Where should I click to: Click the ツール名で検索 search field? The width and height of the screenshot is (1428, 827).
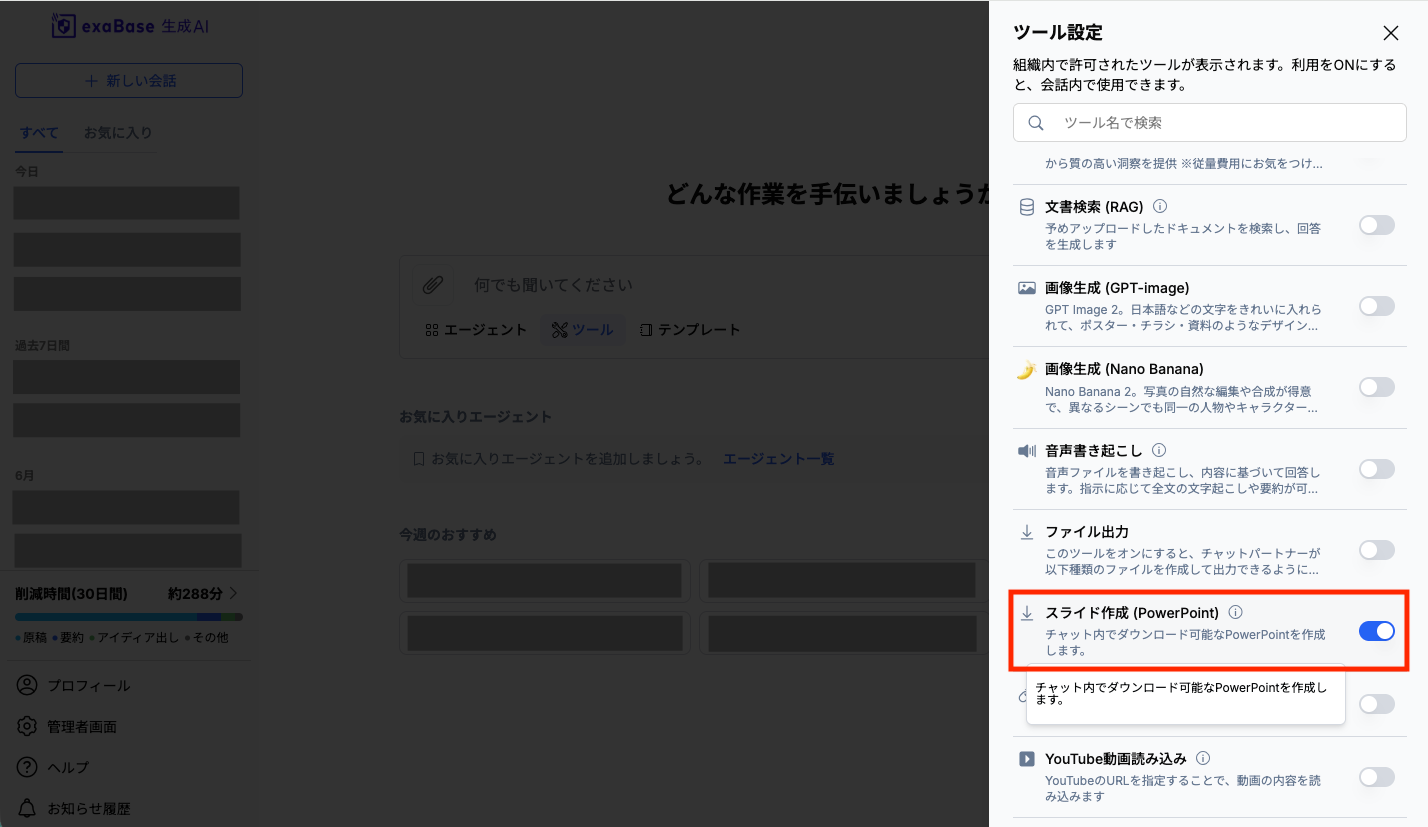(1209, 123)
